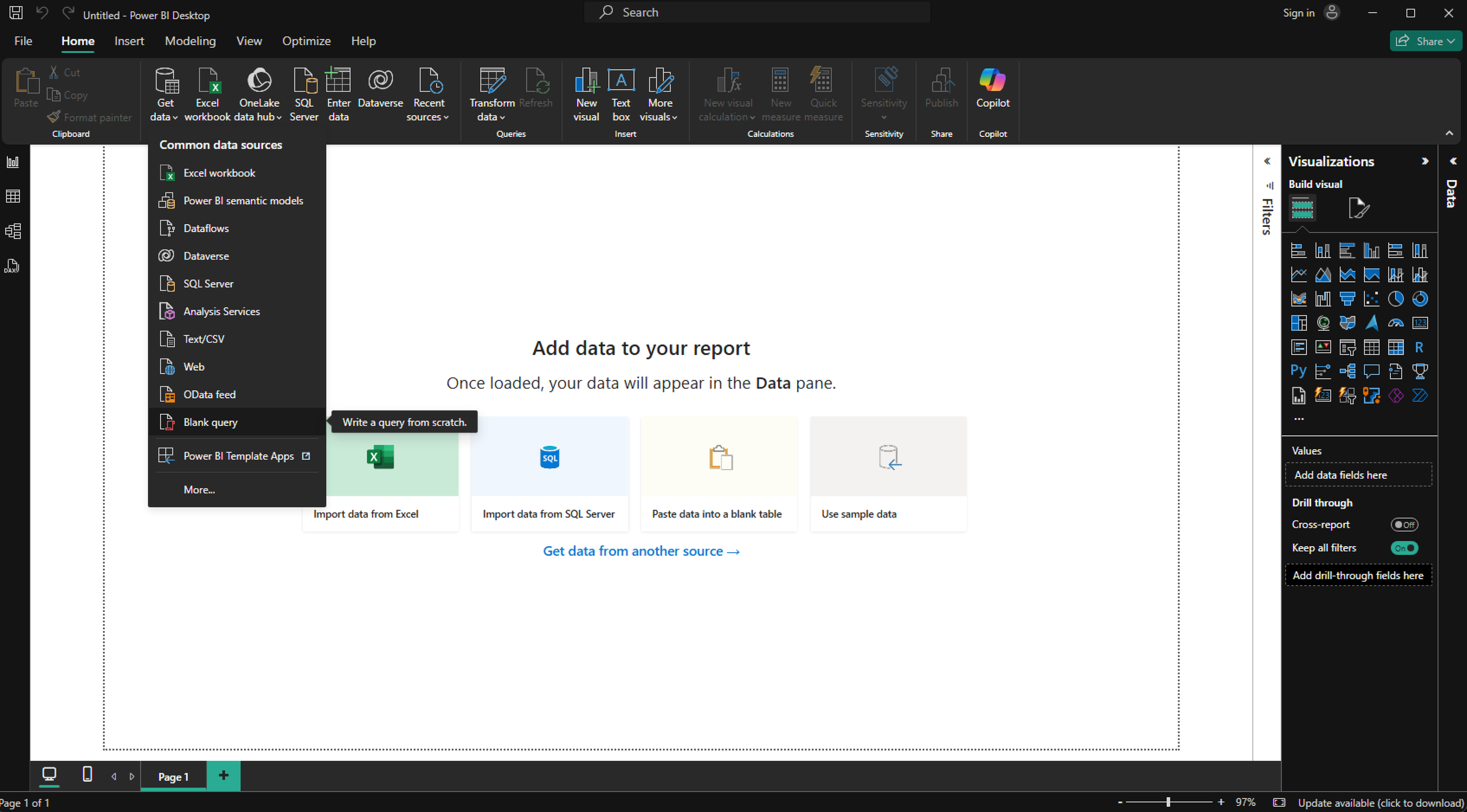Choose Web from the data sources menu
1467x812 pixels.
coord(237,367)
